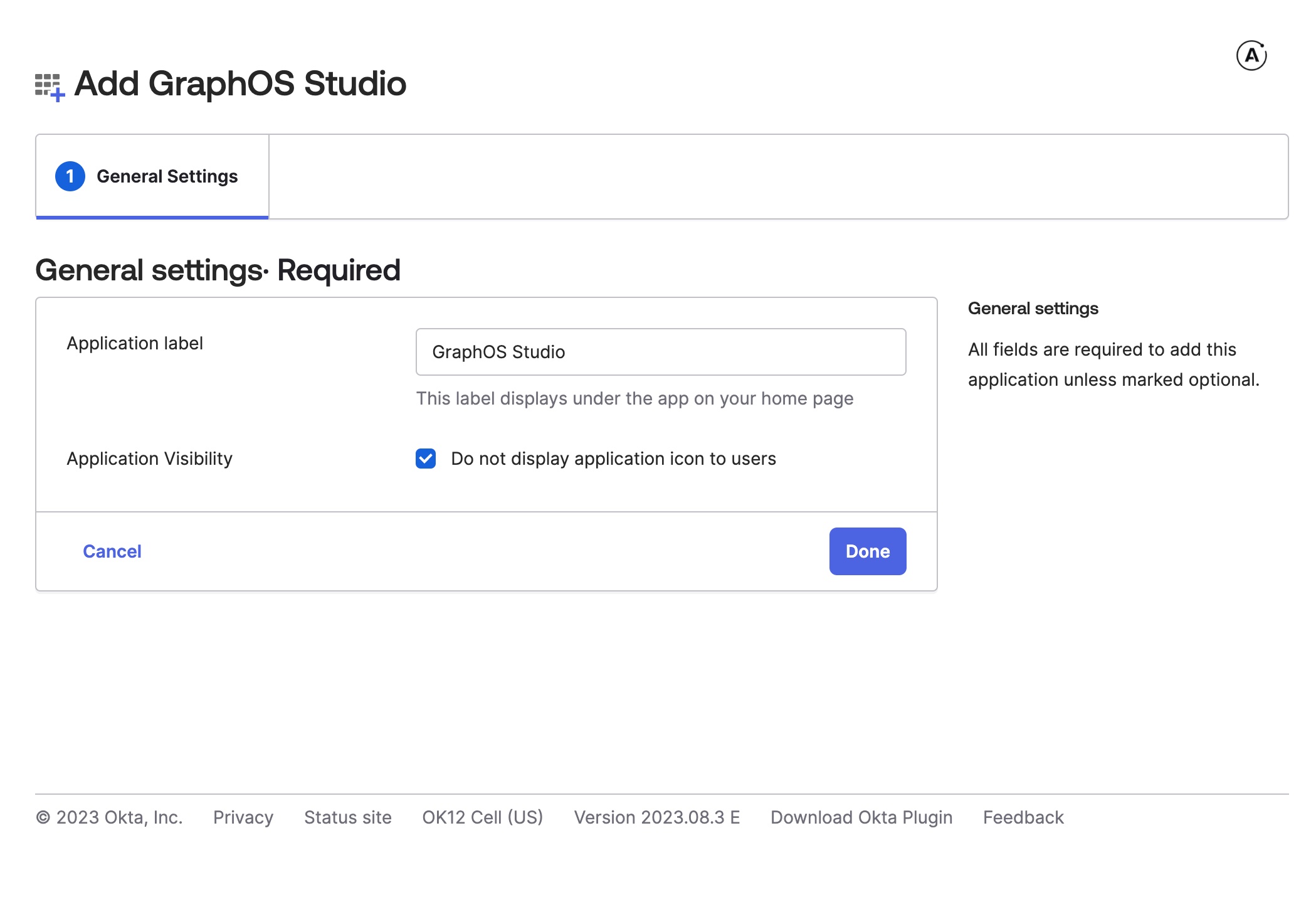
Task: Select the GraphOS Studio text in the field
Action: 498,351
